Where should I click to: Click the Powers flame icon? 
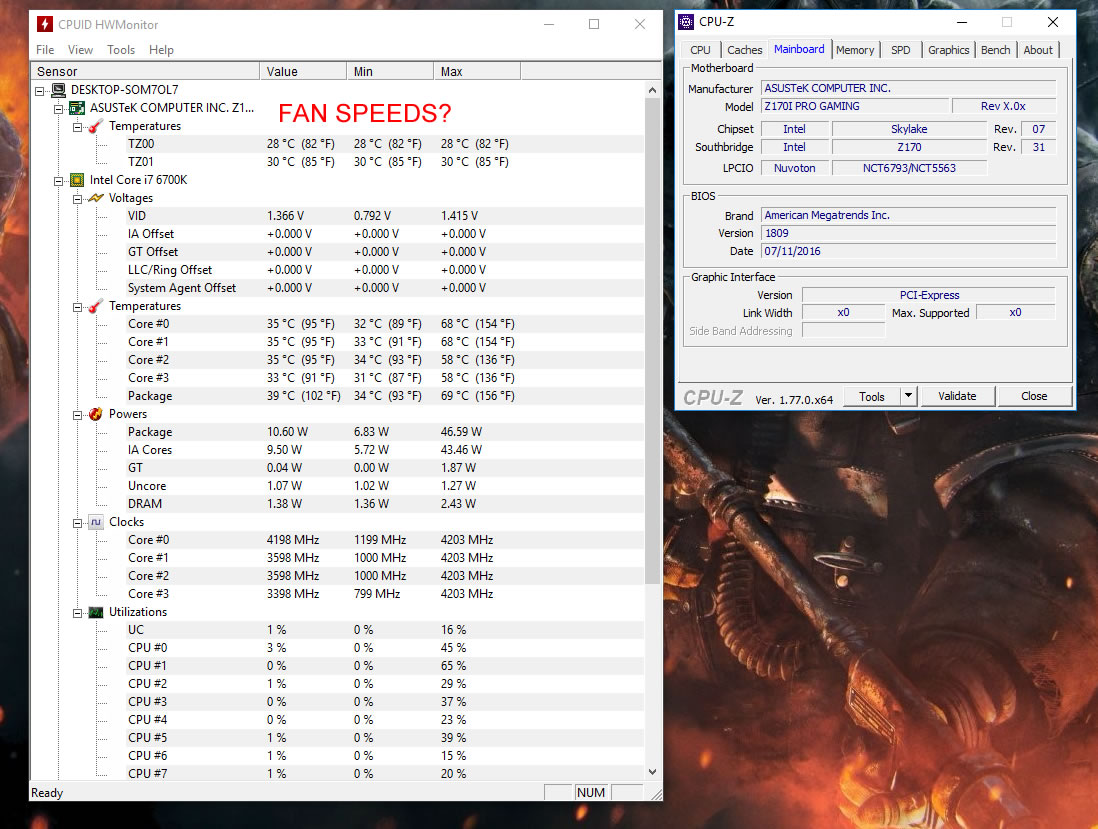click(x=96, y=414)
